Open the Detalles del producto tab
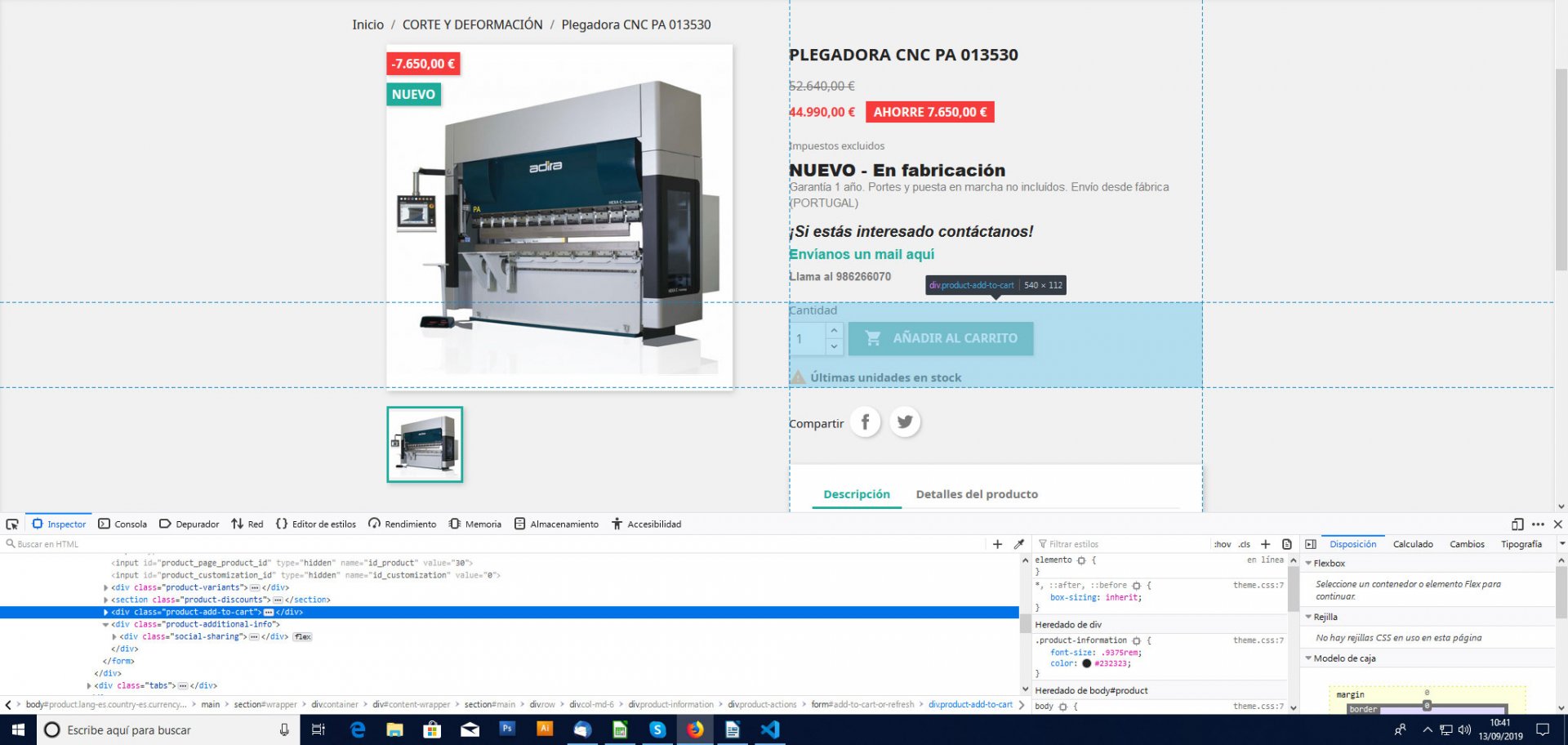Image resolution: width=1568 pixels, height=745 pixels. pyautogui.click(x=977, y=494)
